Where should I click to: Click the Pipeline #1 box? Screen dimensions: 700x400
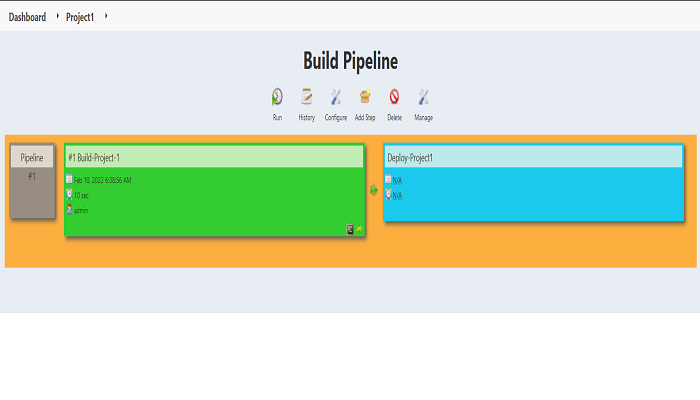[x=32, y=181]
